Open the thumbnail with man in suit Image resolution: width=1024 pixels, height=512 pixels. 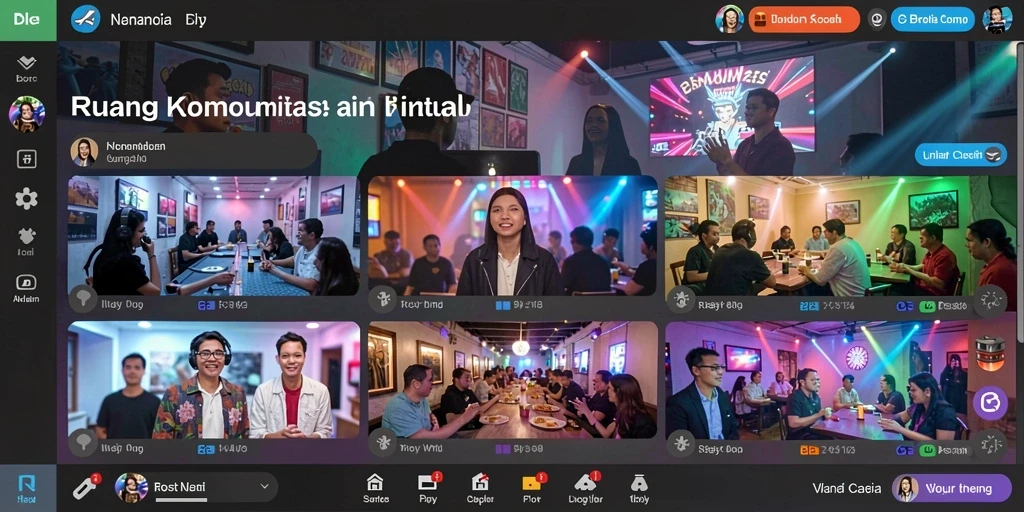click(816, 380)
